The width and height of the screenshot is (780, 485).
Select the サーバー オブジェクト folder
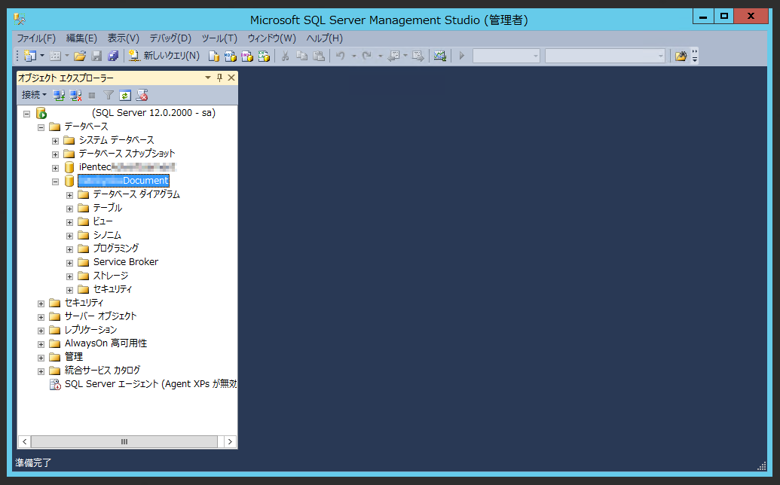click(100, 316)
